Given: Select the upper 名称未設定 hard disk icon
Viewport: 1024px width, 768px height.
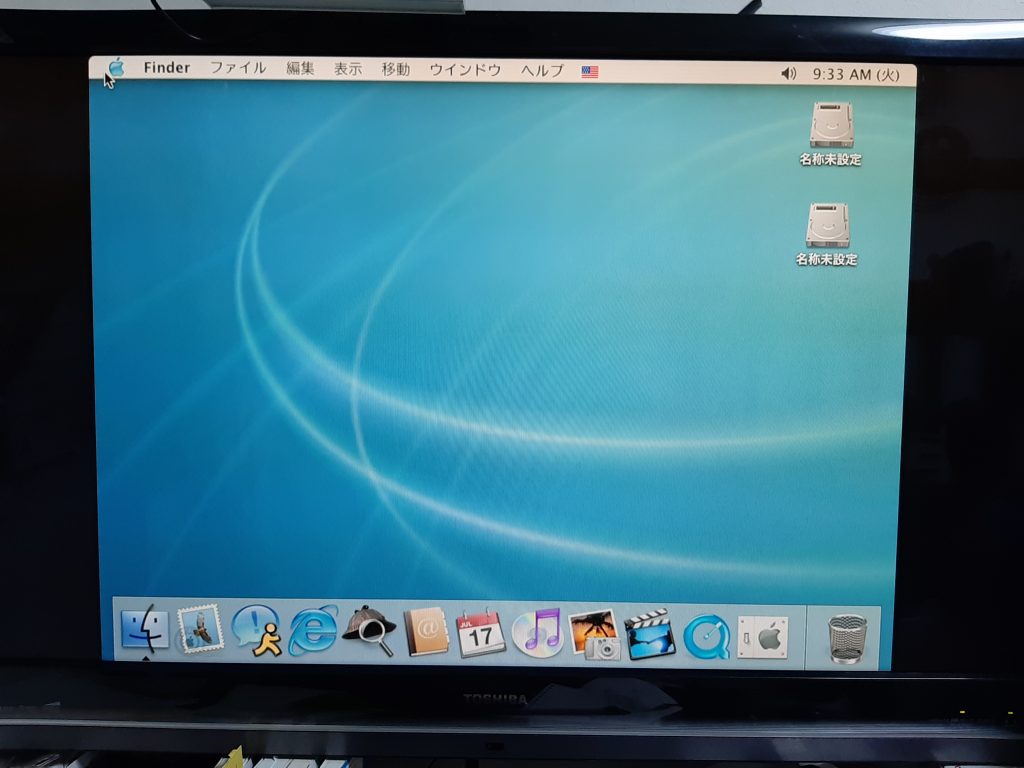Looking at the screenshot, I should [831, 124].
